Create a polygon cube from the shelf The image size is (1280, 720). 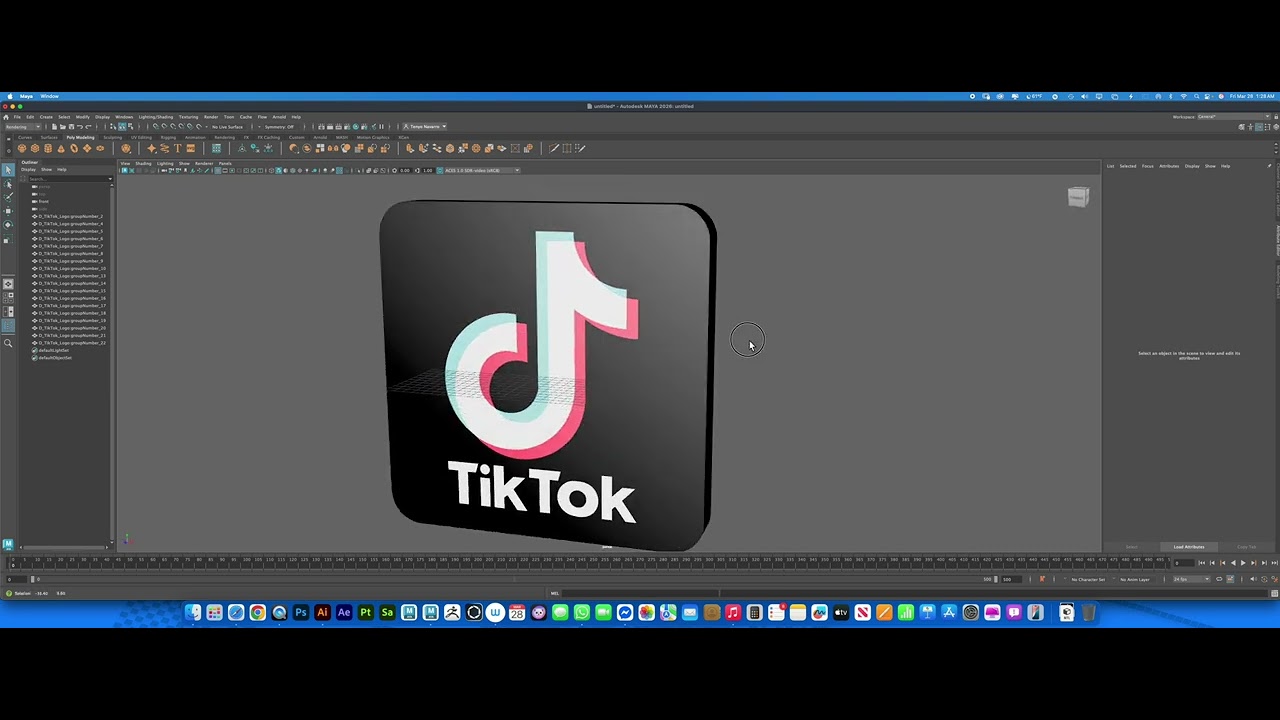(35, 148)
